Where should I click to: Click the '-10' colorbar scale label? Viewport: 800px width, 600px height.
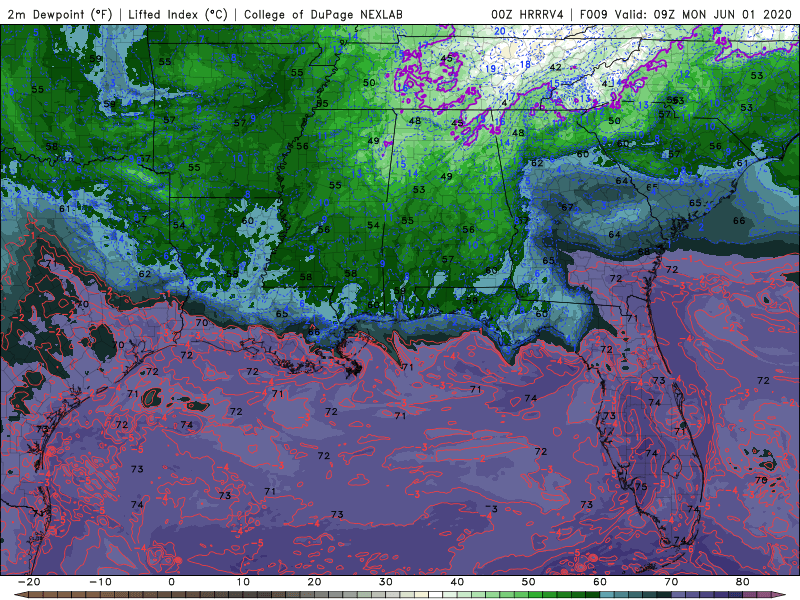tap(100, 582)
